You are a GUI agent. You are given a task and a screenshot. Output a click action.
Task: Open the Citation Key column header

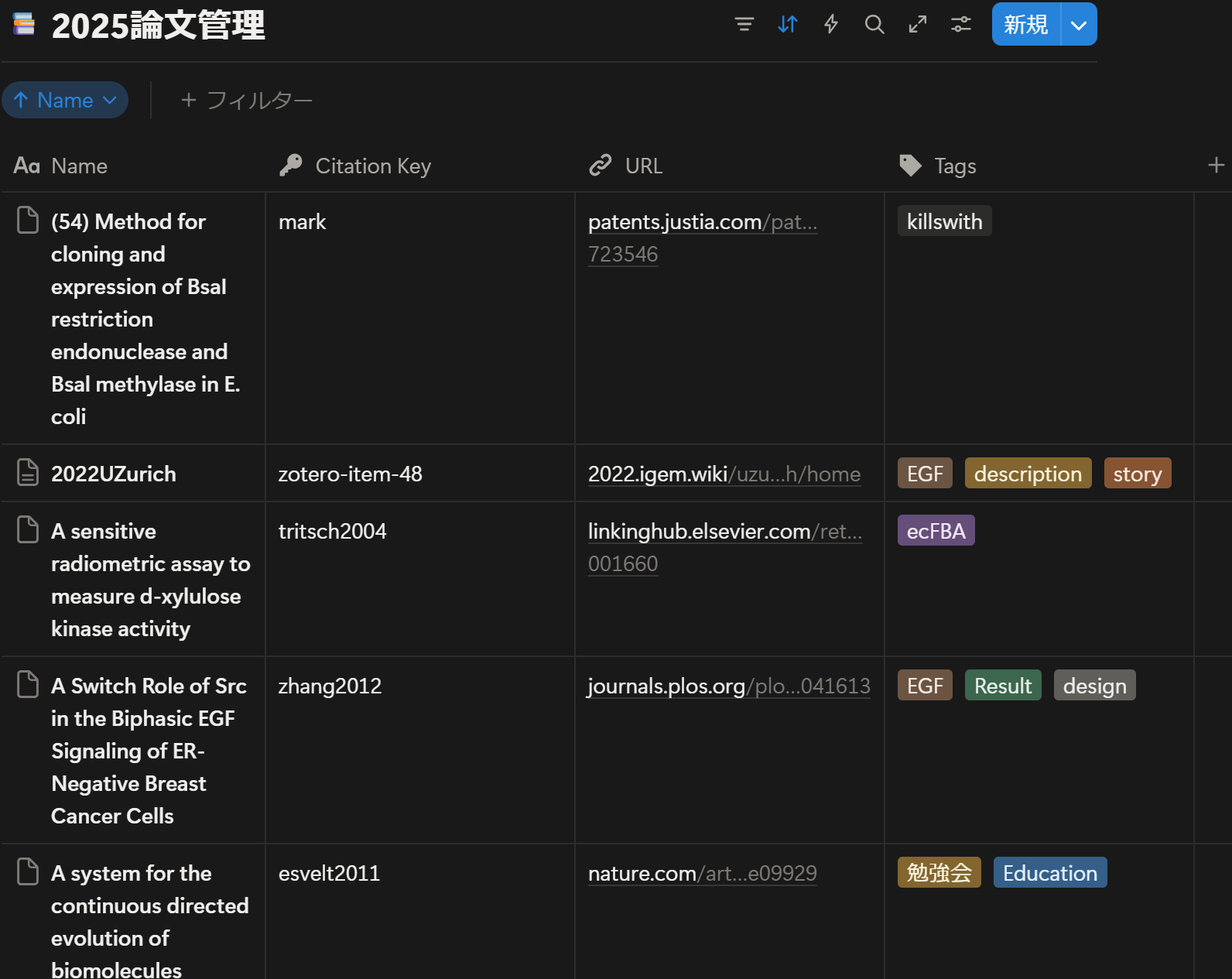[372, 166]
